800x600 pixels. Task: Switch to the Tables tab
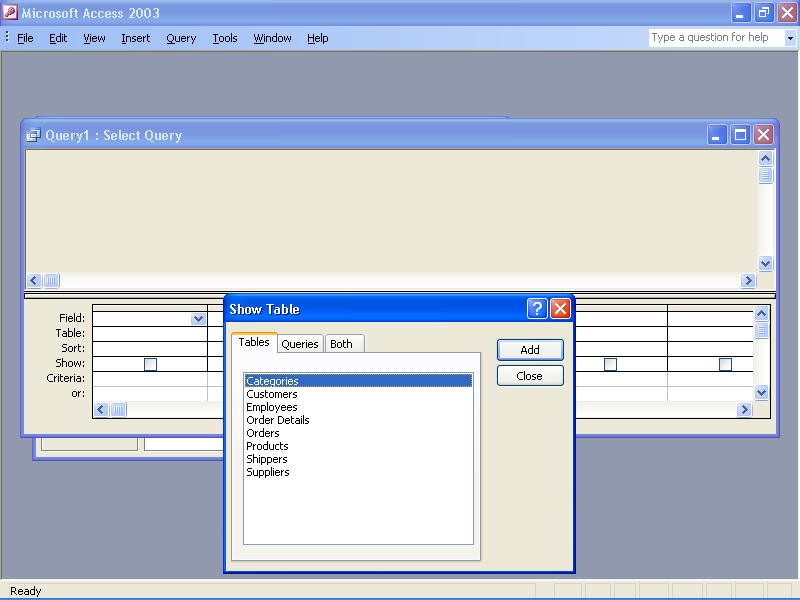pyautogui.click(x=254, y=342)
